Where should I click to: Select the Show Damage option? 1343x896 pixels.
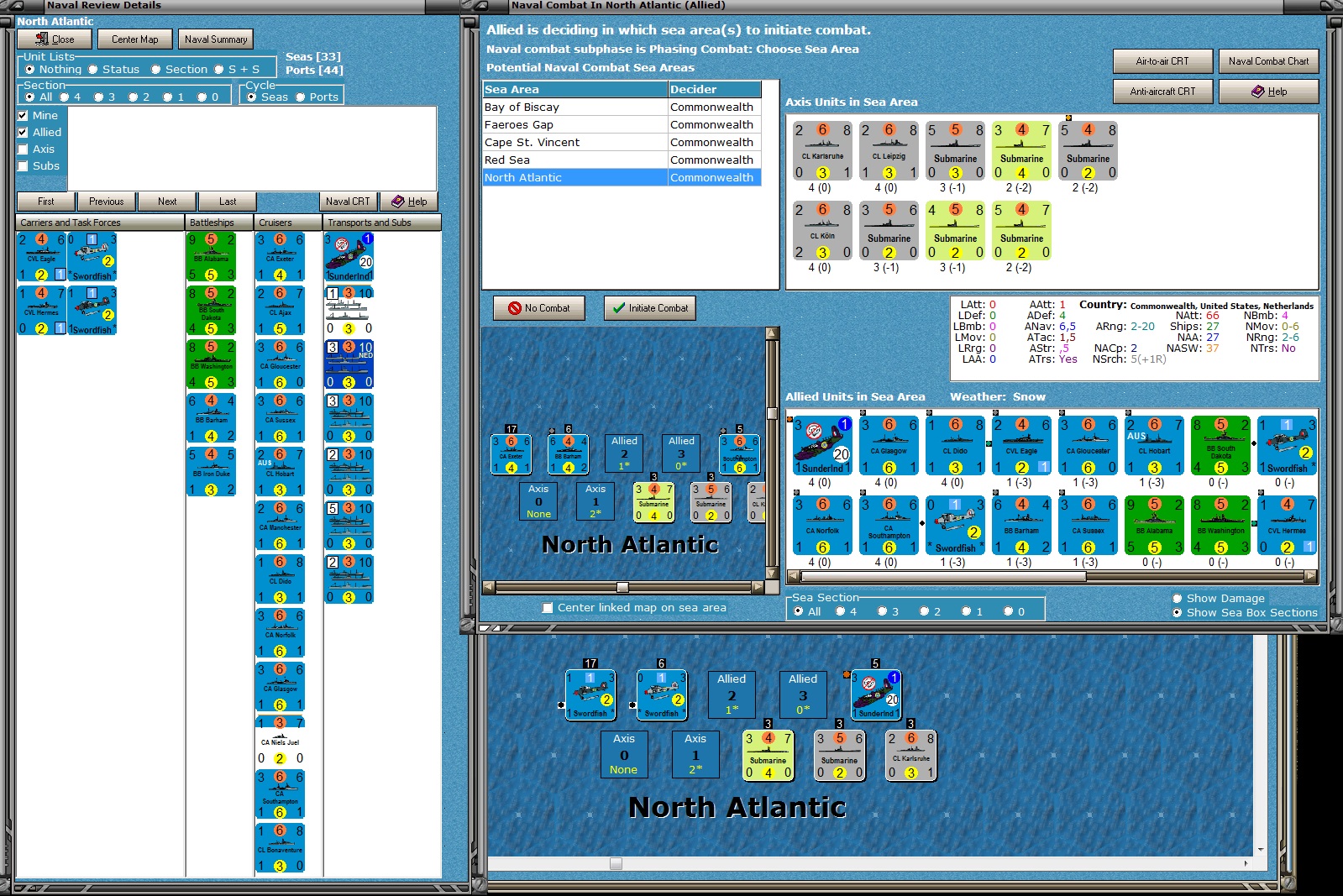(x=1178, y=599)
